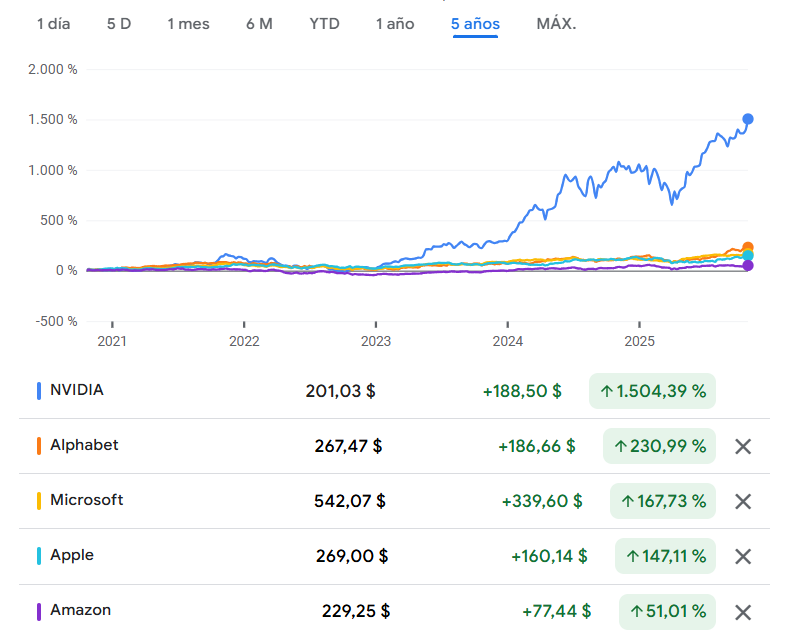Viewport: 787px width, 632px height.
Task: Select the MÁX. time range
Action: coord(556,24)
